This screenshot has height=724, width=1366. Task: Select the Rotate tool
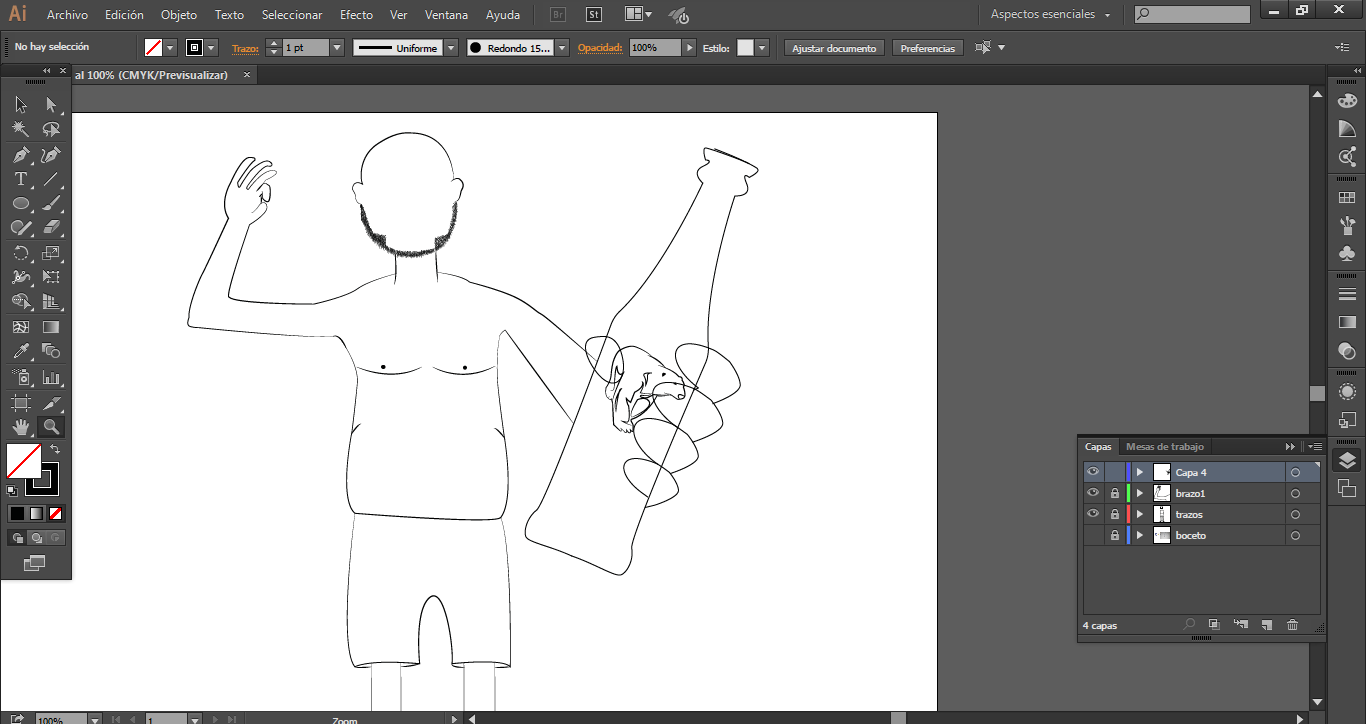21,253
